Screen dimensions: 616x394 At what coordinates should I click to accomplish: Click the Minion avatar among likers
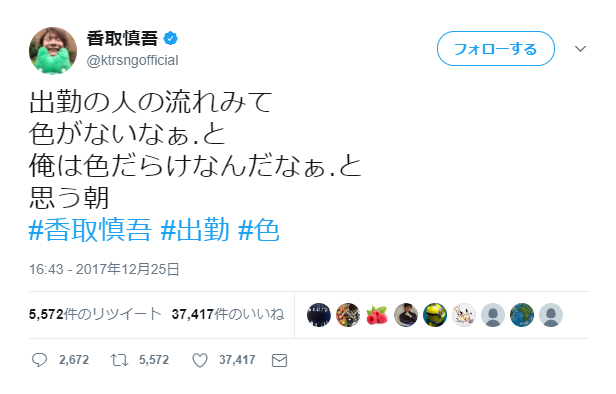435,315
